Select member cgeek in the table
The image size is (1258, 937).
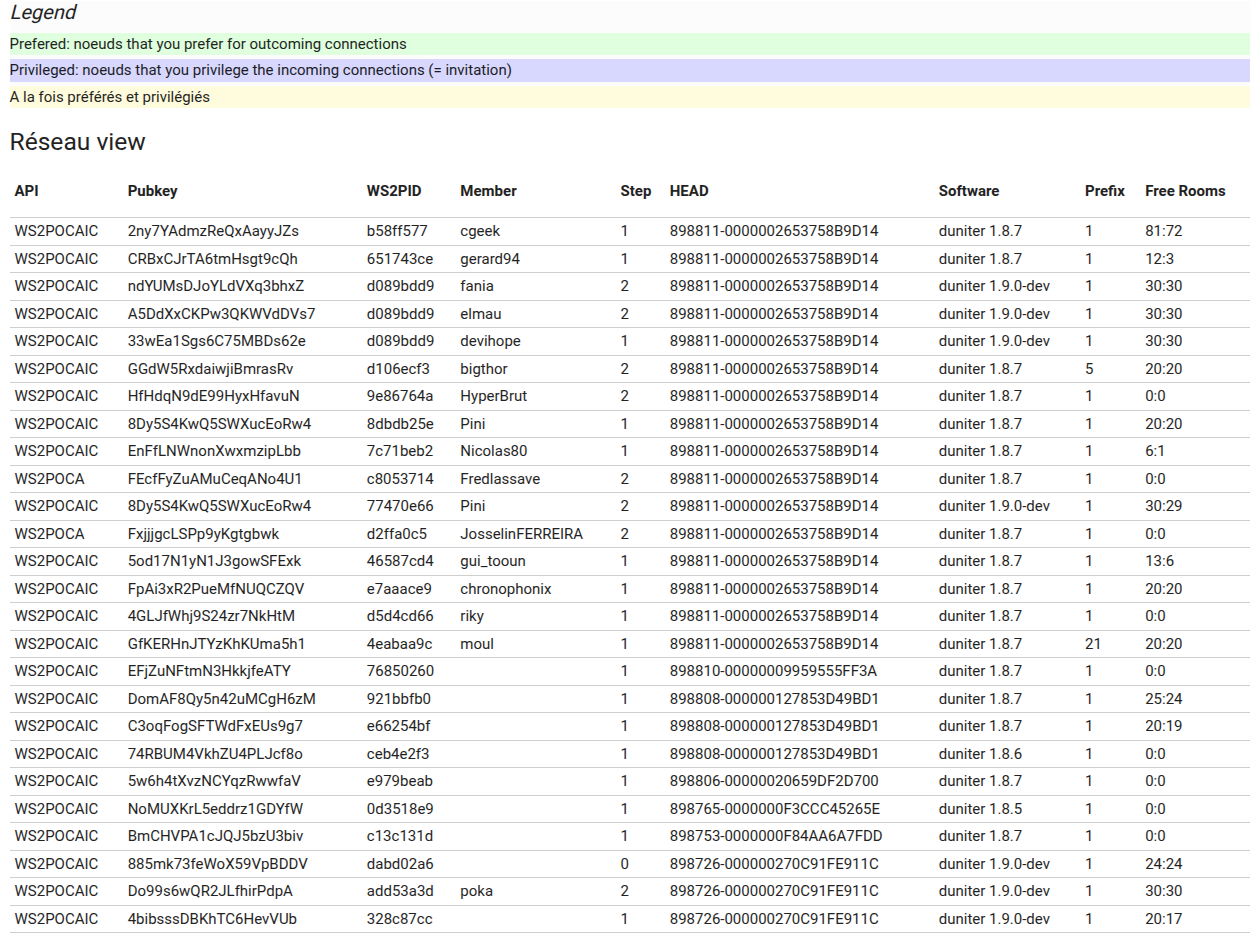480,231
